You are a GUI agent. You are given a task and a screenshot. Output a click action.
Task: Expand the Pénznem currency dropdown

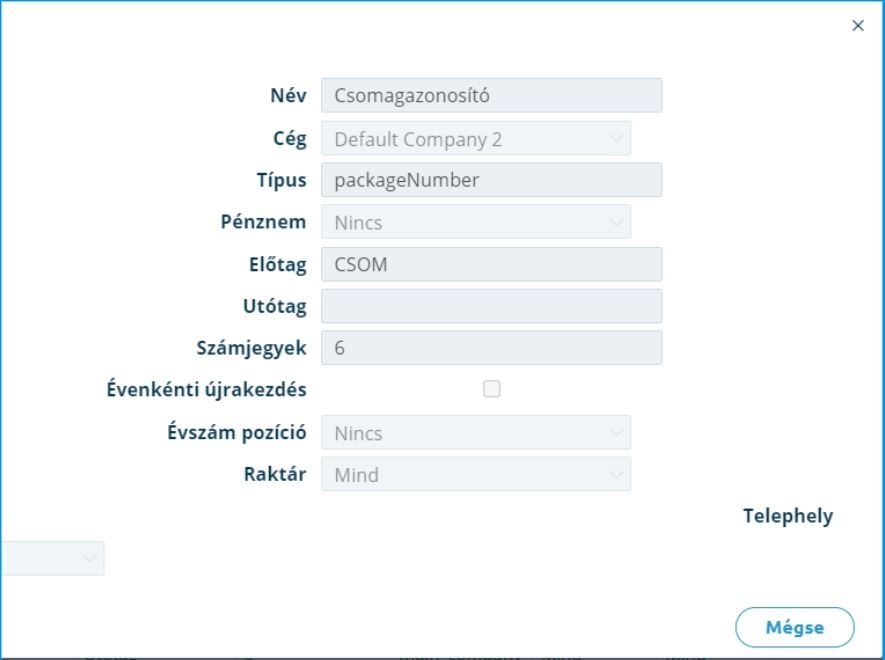tap(476, 222)
